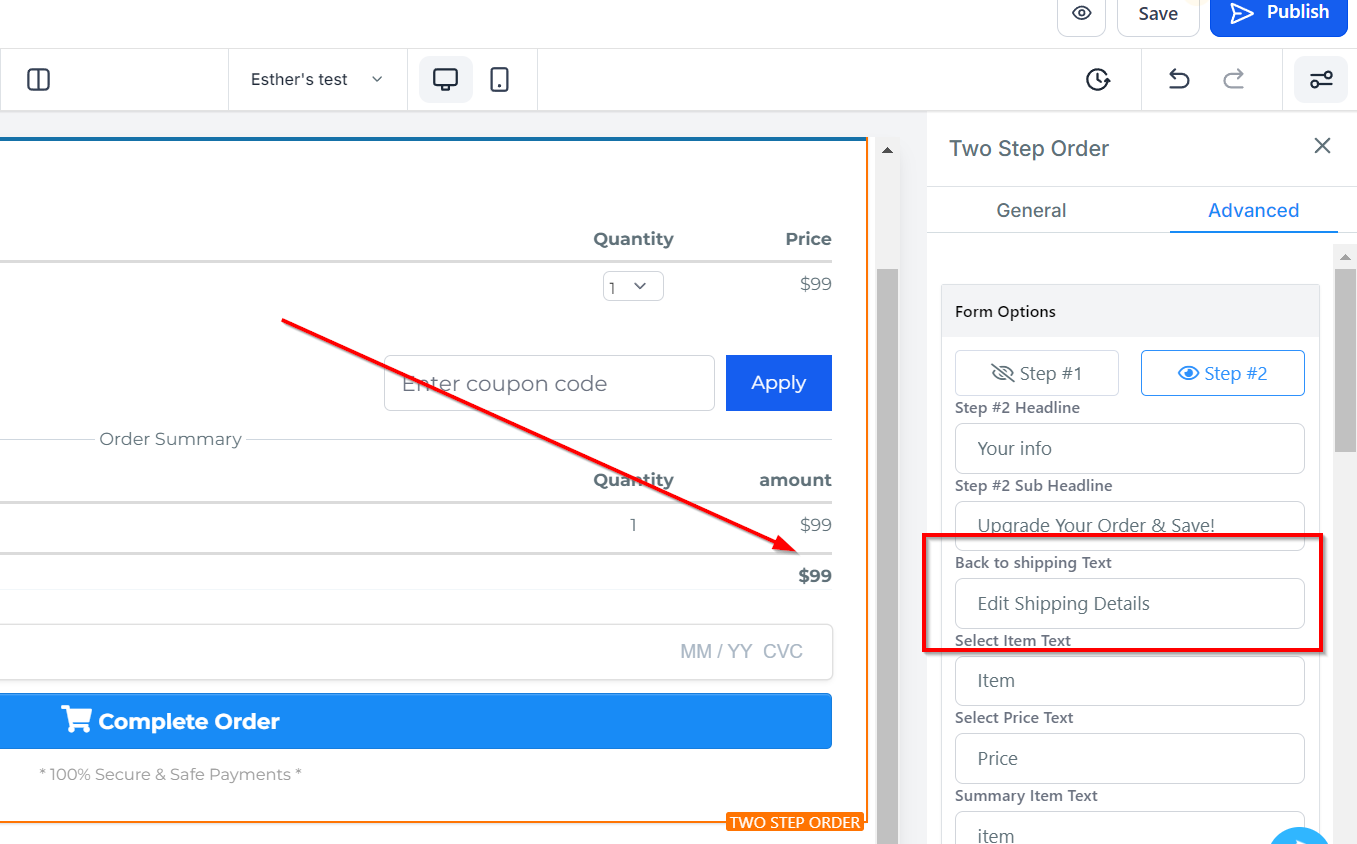Image resolution: width=1357 pixels, height=844 pixels.
Task: Switch to mobile view
Action: (x=500, y=80)
